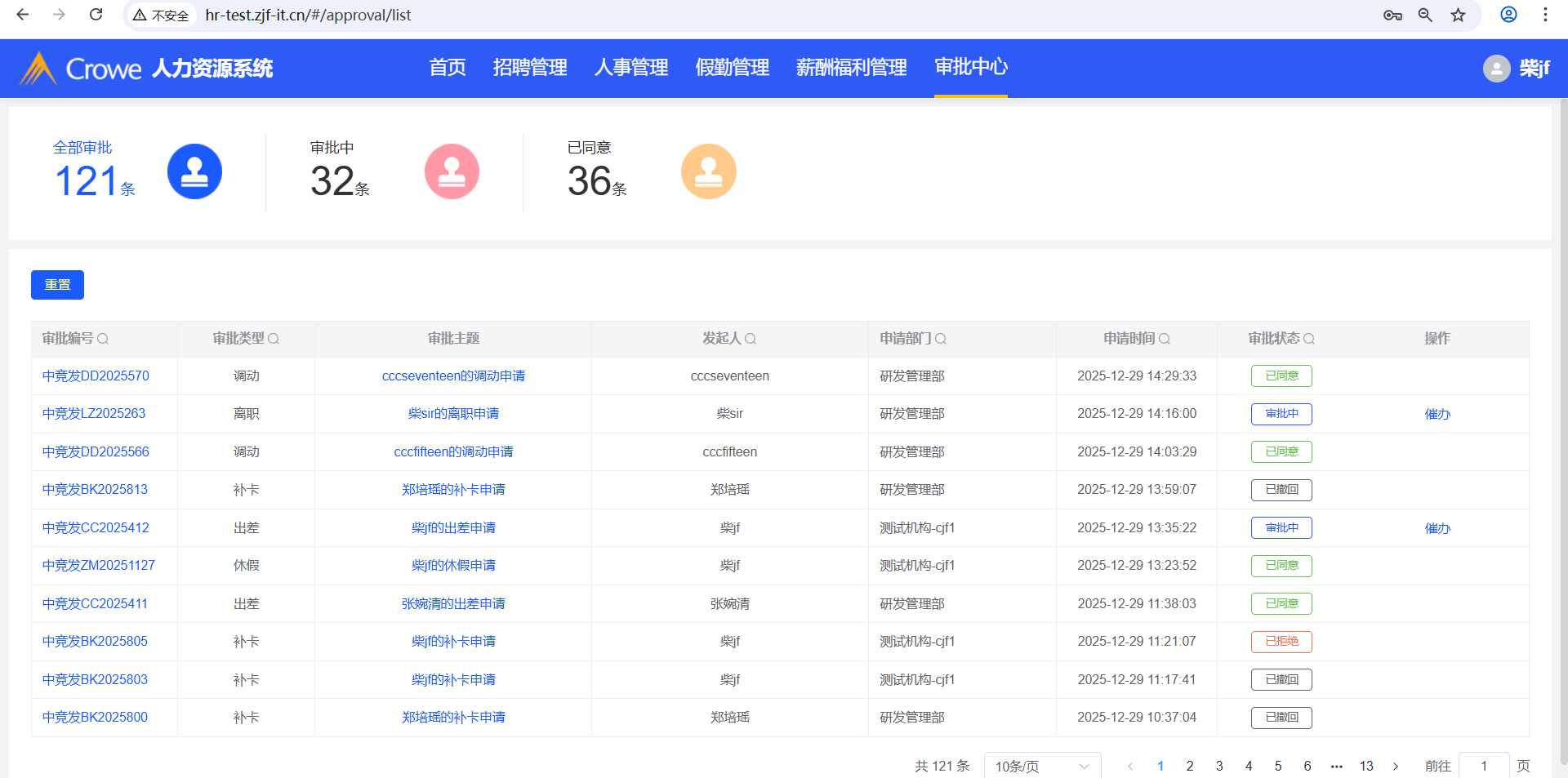Click the orange 已同意 stamp icon
The height and width of the screenshot is (778, 1568).
[x=708, y=171]
